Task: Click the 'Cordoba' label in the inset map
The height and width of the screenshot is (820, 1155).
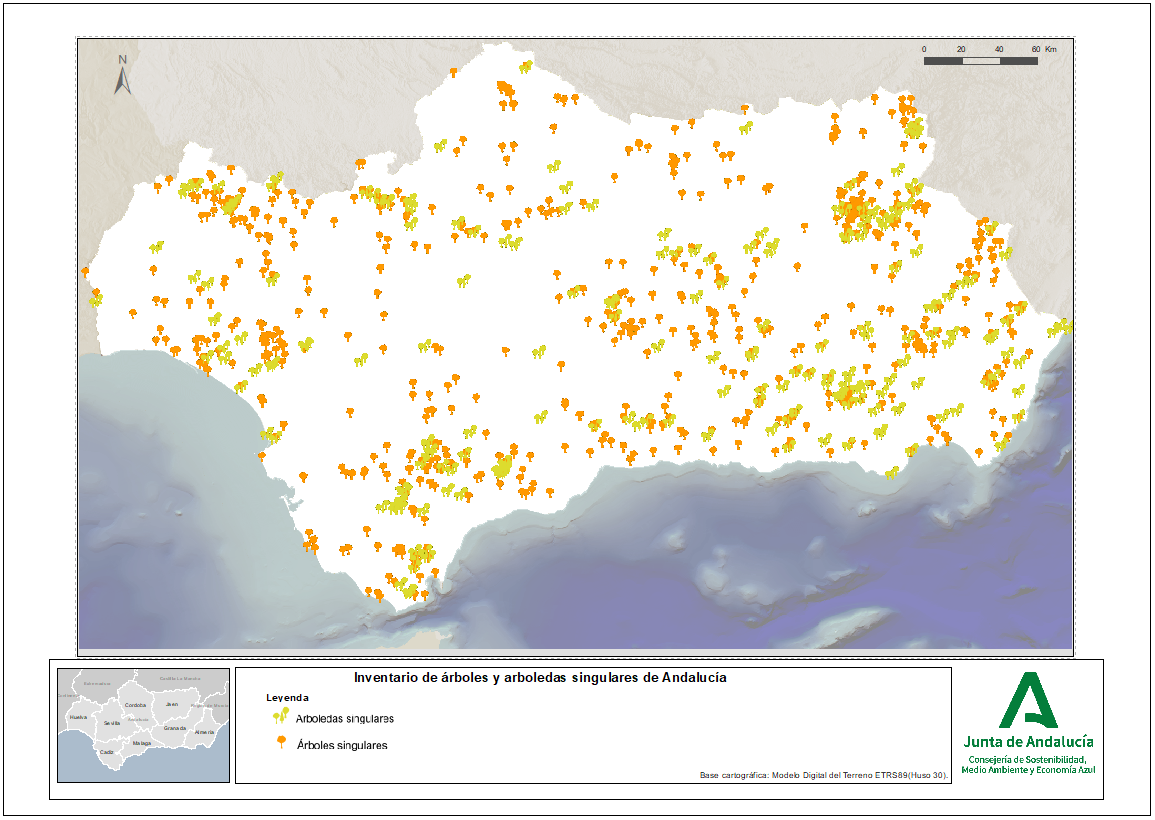Action: (x=136, y=705)
